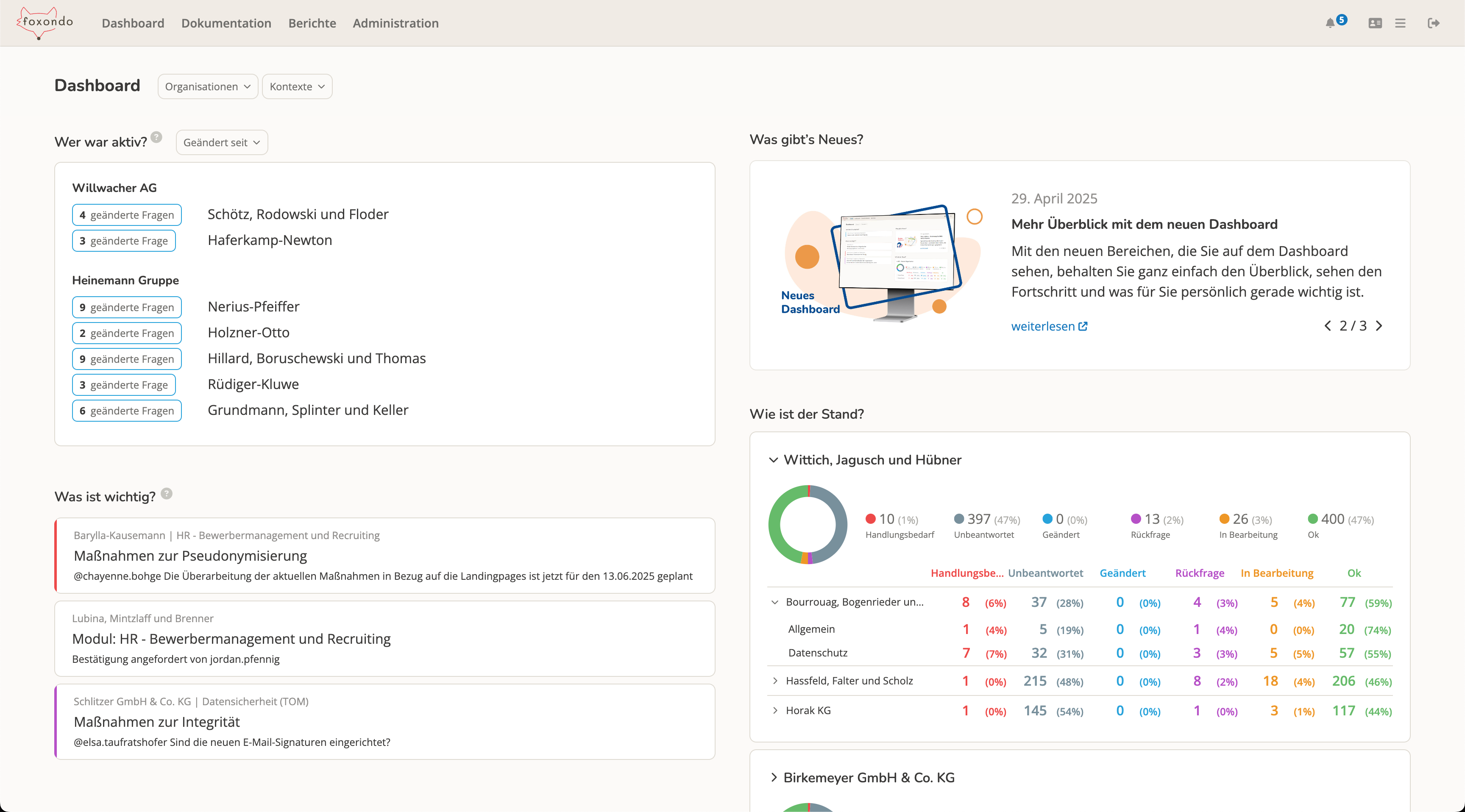Click the logout icon
Image resolution: width=1465 pixels, height=812 pixels.
tap(1433, 23)
